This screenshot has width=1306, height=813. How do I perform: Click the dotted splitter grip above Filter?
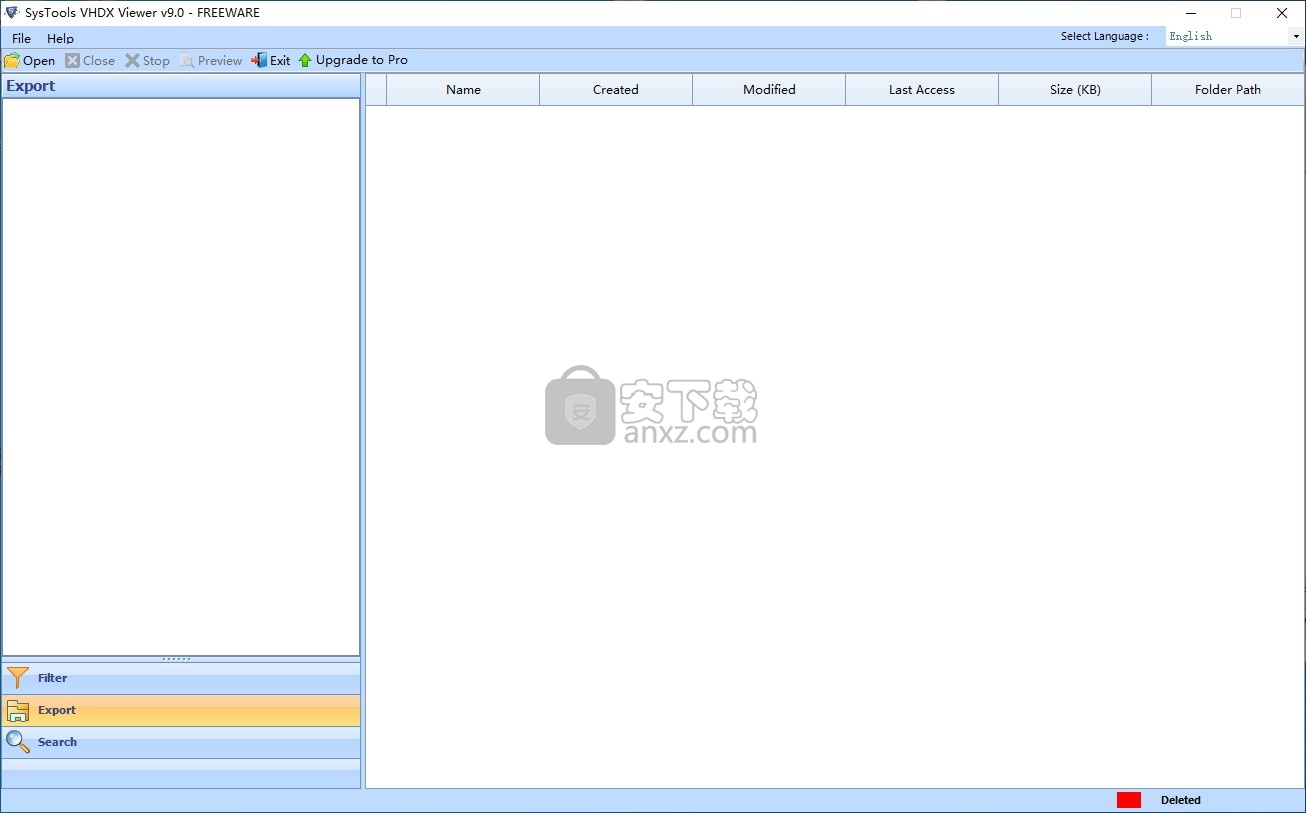click(177, 659)
